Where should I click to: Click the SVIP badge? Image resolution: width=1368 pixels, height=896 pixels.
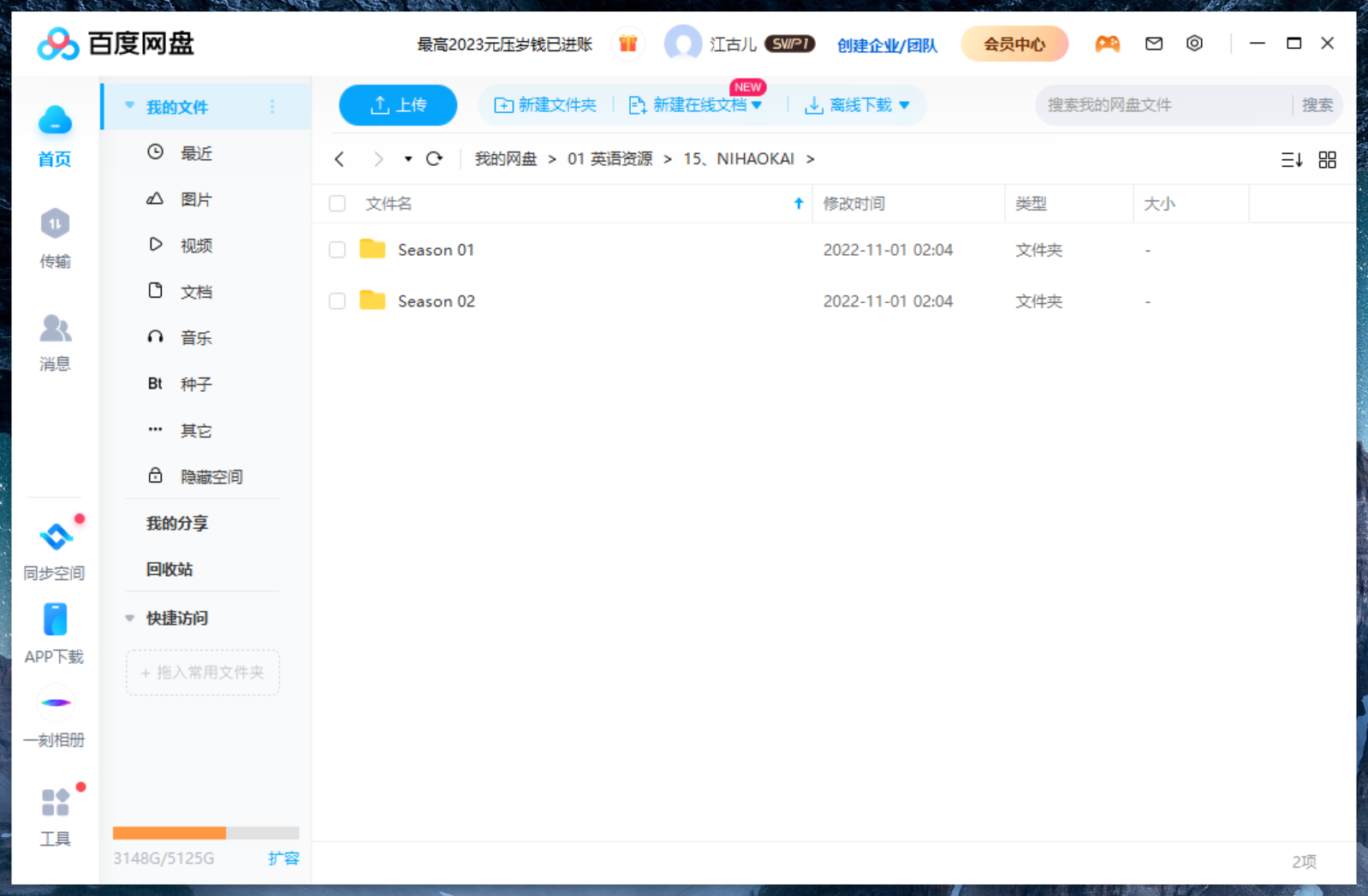789,44
